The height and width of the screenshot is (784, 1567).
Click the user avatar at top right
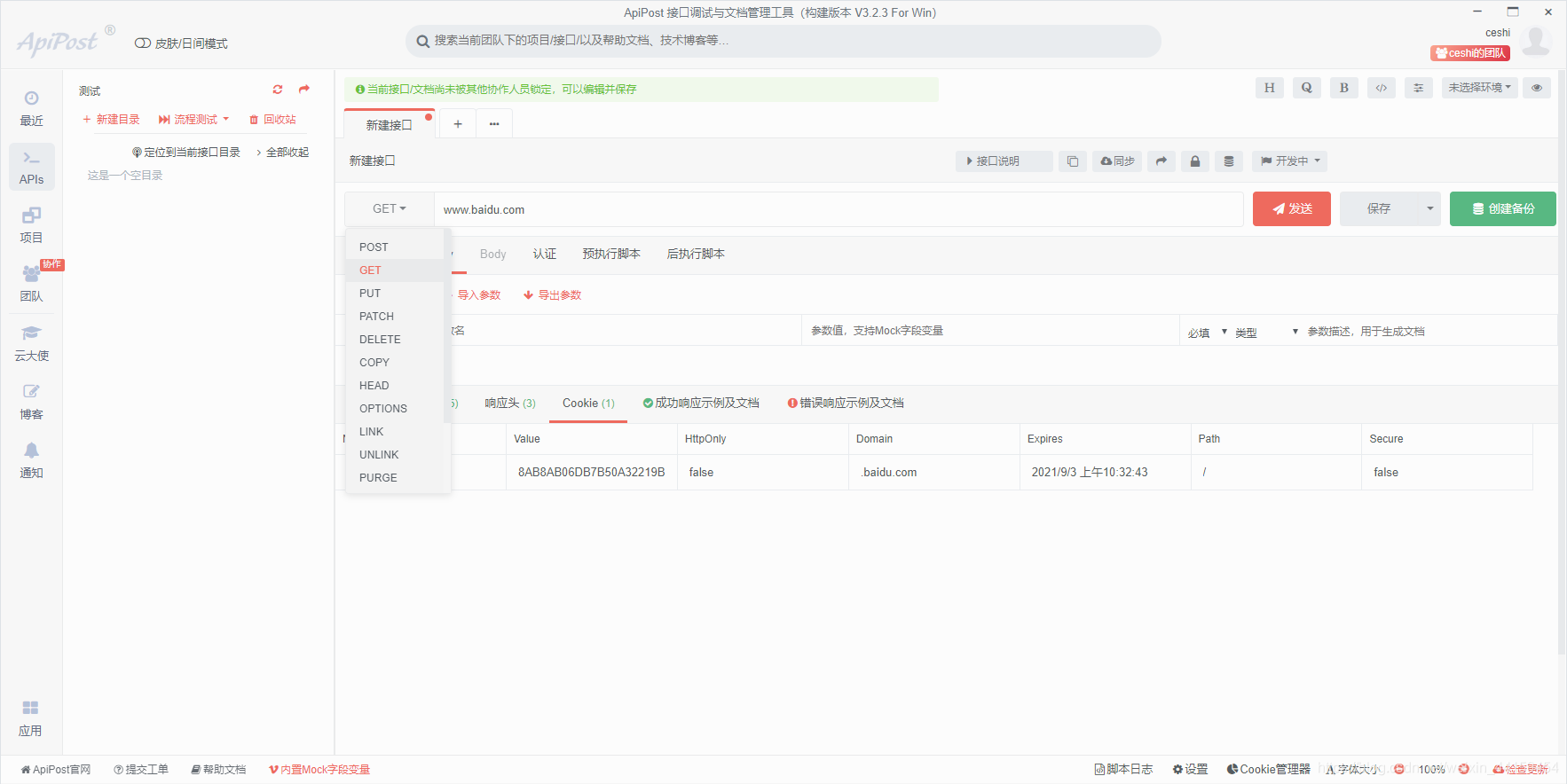point(1536,41)
